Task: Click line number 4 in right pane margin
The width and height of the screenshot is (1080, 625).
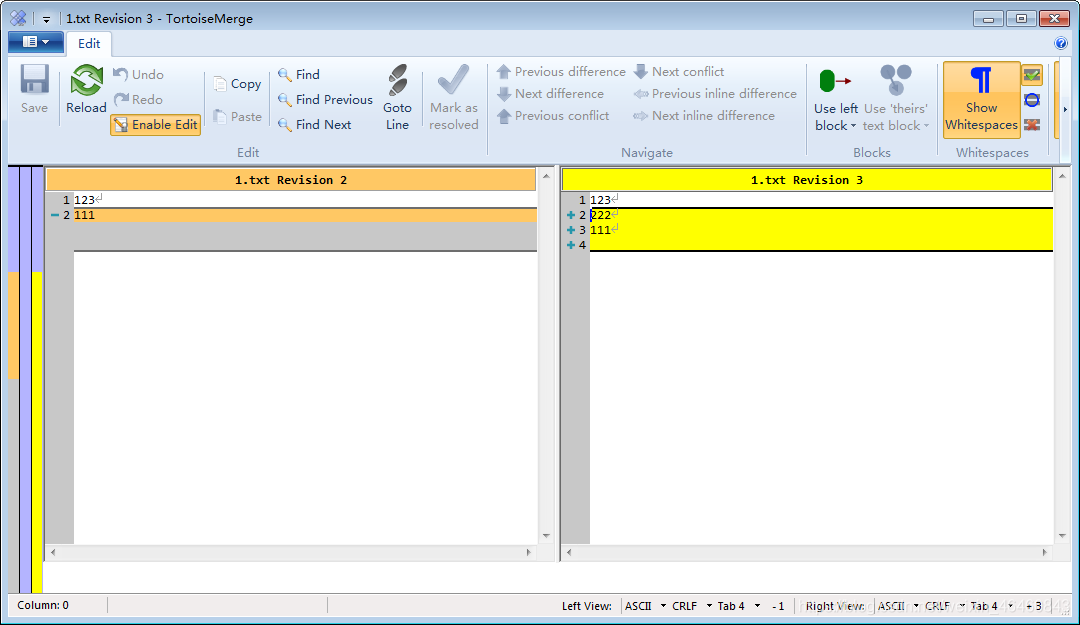Action: point(583,245)
